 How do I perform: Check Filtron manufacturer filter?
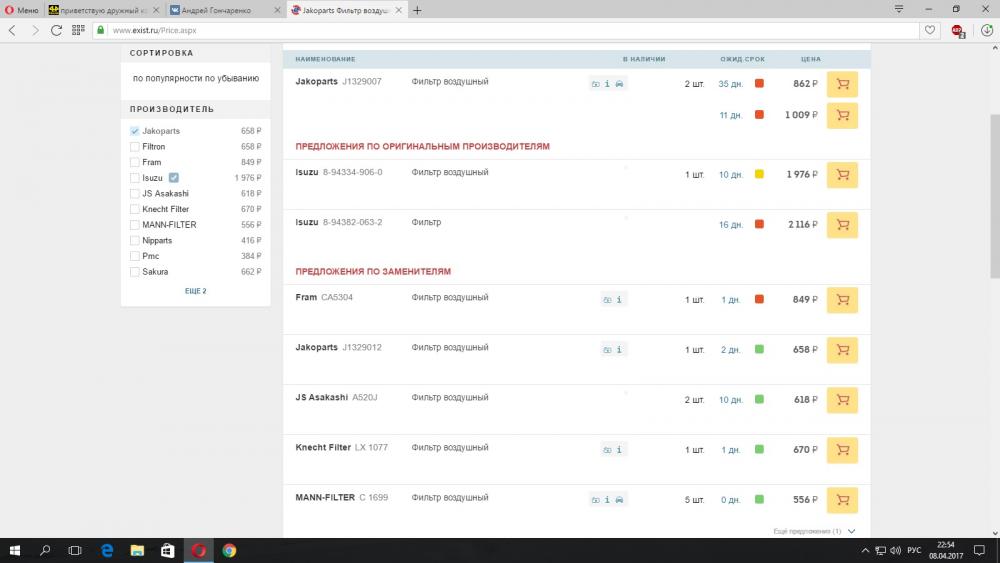pos(135,147)
